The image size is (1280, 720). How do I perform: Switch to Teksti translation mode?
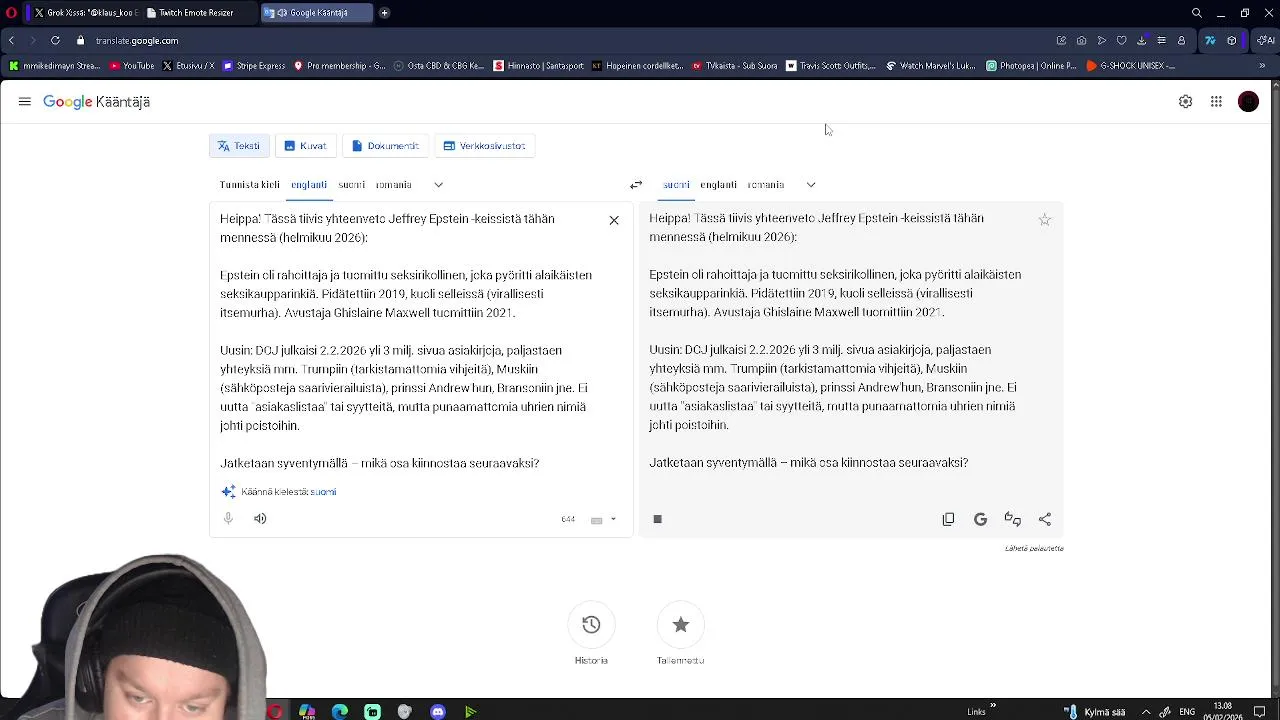[x=239, y=146]
